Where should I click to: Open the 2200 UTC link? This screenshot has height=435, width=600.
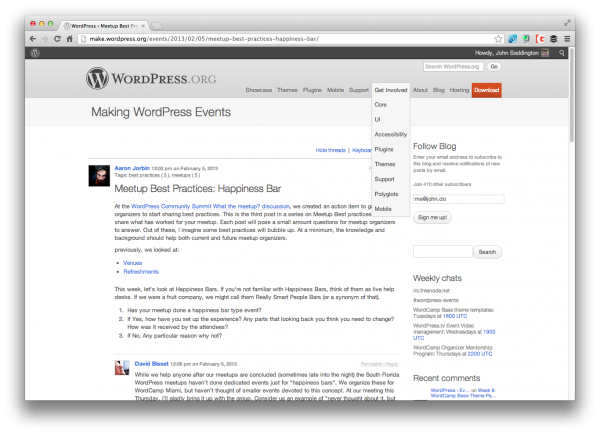480,354
